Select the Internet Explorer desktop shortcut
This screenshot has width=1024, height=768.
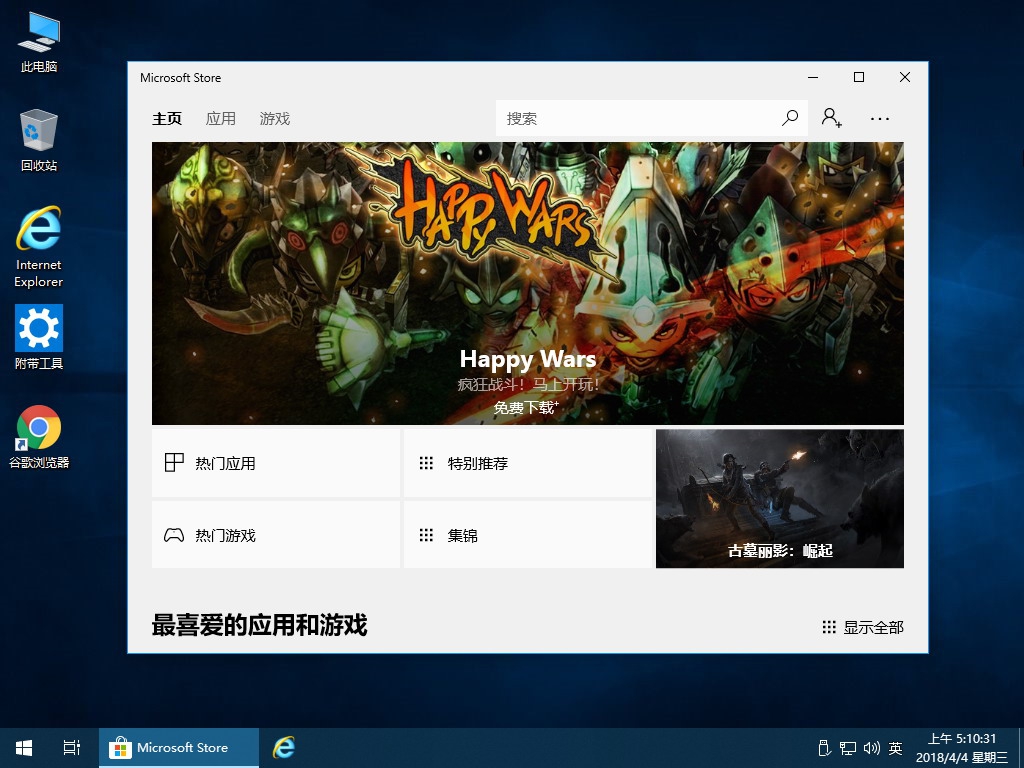coord(39,247)
